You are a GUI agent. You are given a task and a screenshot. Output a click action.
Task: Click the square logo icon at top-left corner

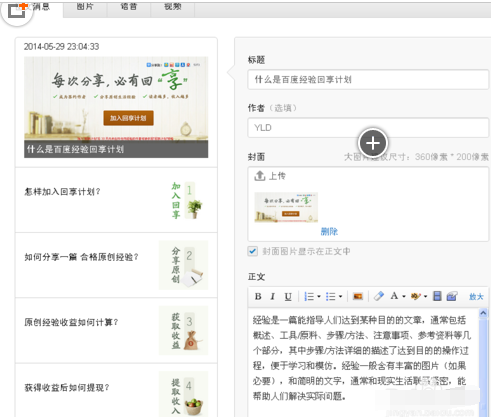(x=17, y=11)
